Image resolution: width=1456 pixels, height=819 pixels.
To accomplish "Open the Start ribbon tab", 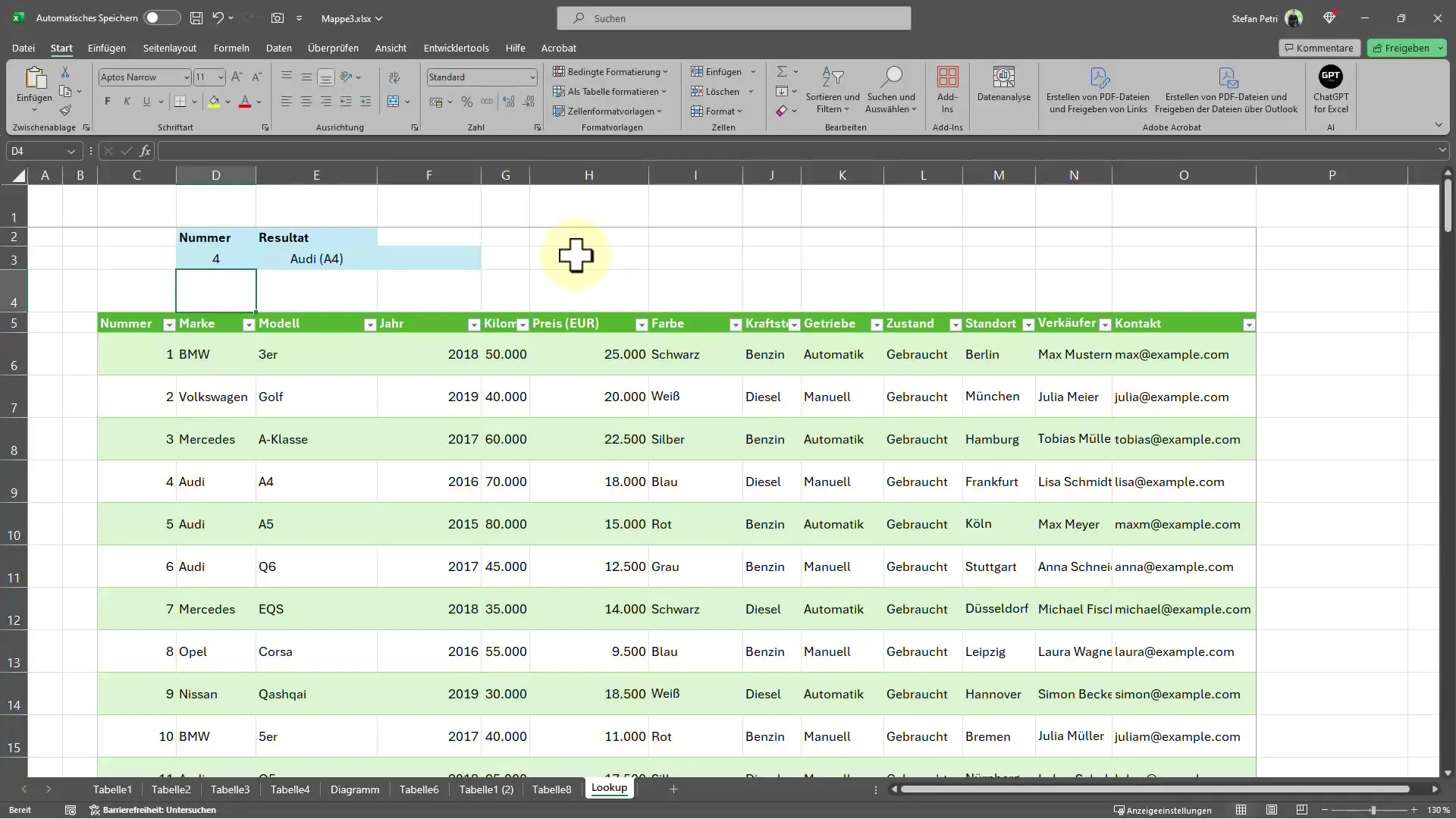I will (61, 48).
